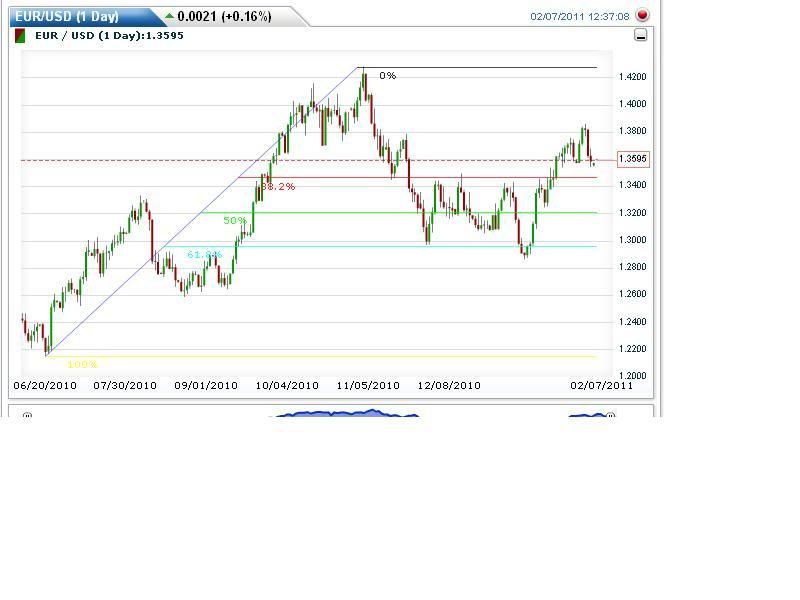Click the 10/04/2010 date axis label
The image size is (800, 600).
coord(287,386)
